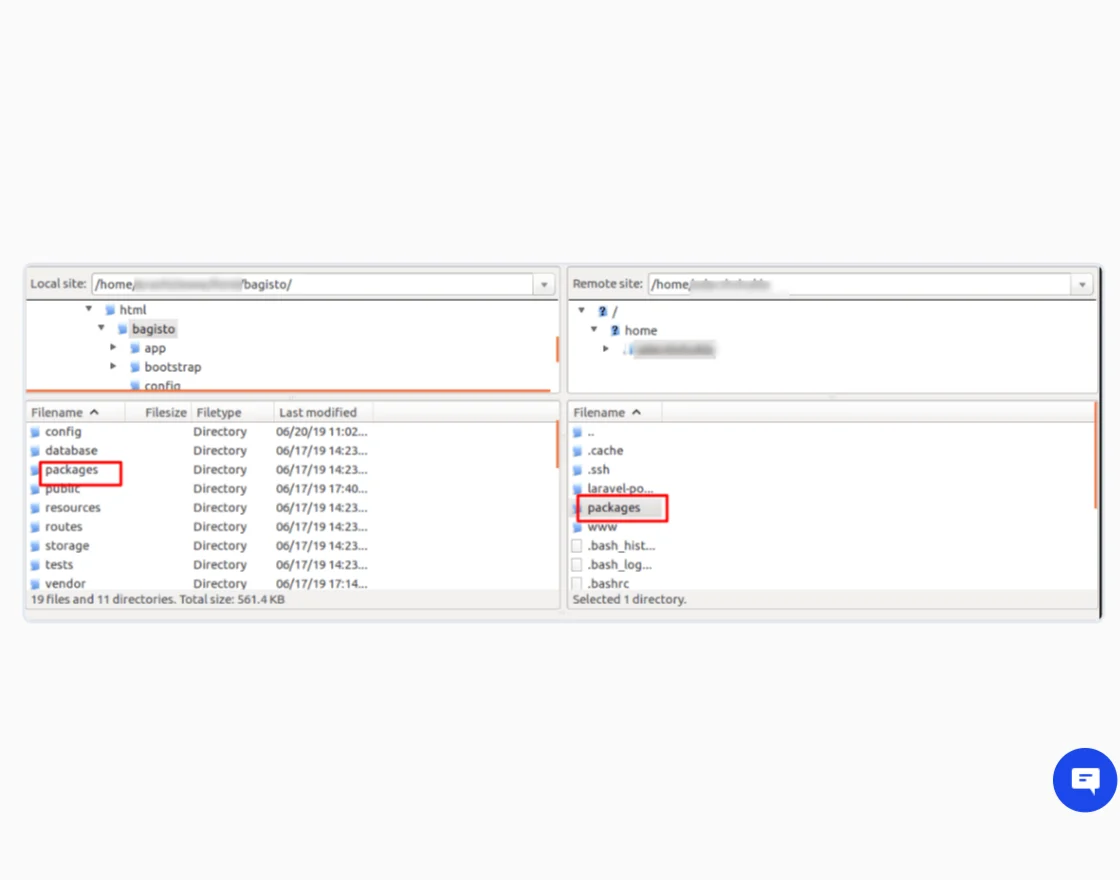The width and height of the screenshot is (1120, 880).
Task: Click the 06/17/19 17:40... date cell
Action: [321, 489]
